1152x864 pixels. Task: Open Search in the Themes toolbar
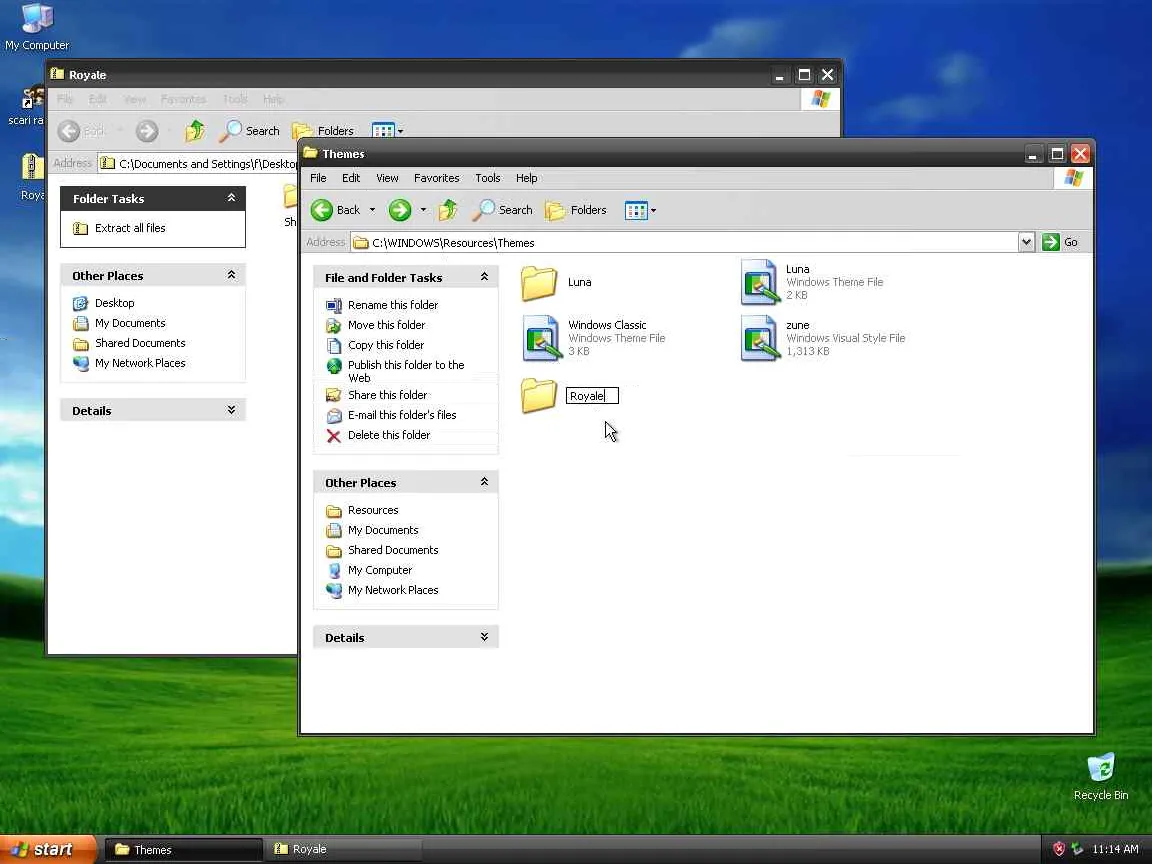point(502,210)
